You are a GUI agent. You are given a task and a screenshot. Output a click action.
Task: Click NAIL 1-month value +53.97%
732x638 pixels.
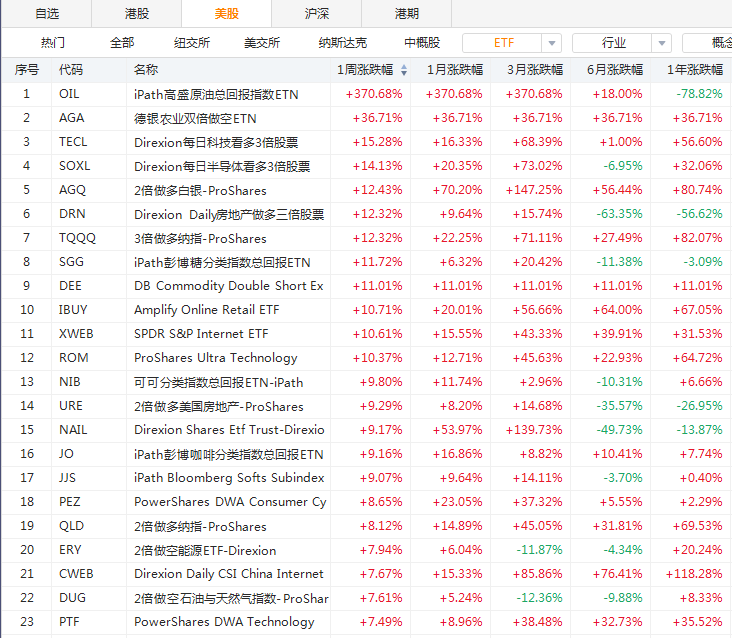pyautogui.click(x=458, y=430)
